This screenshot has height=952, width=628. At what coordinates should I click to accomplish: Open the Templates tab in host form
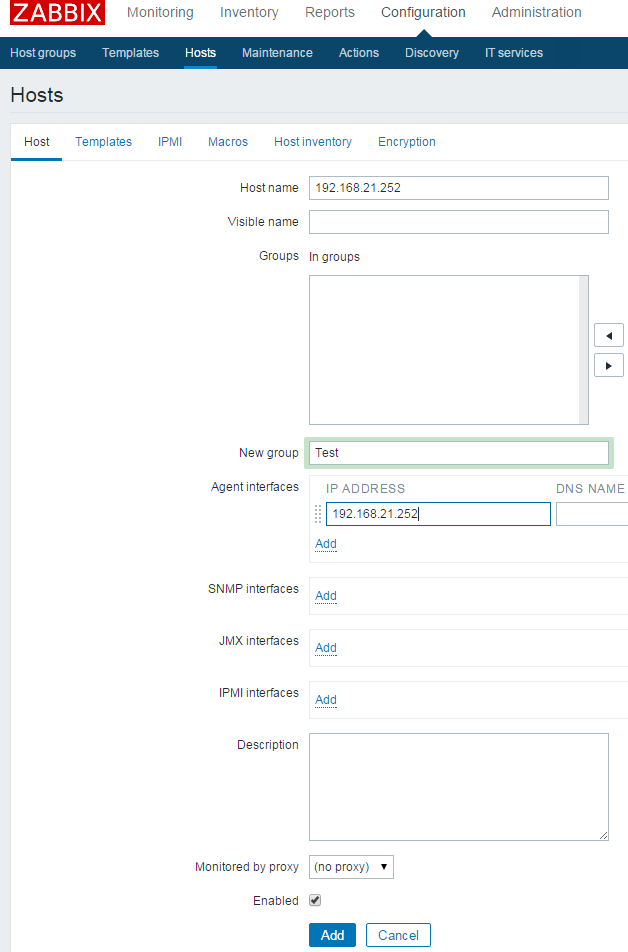point(103,142)
